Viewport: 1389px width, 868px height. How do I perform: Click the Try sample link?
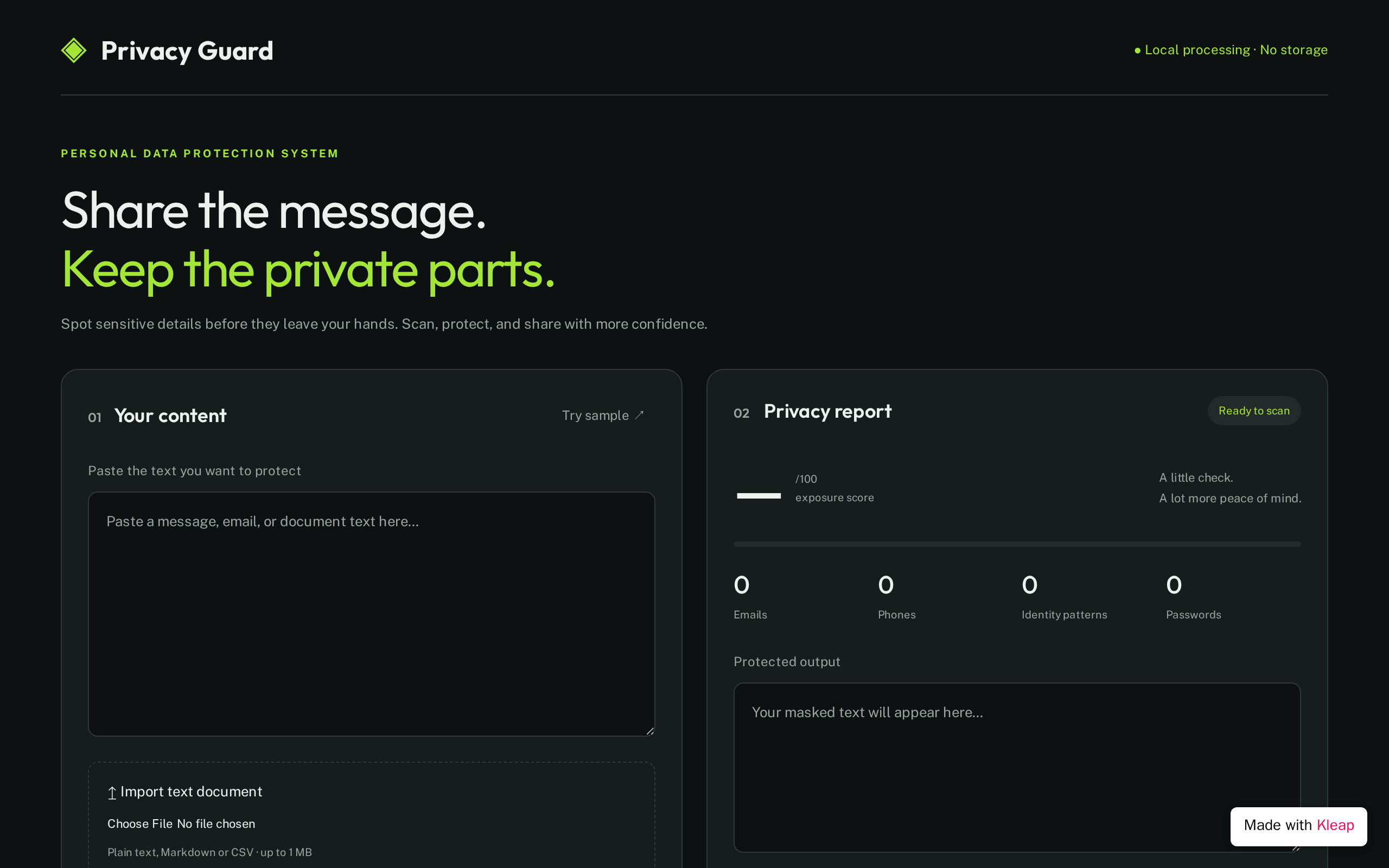click(603, 415)
